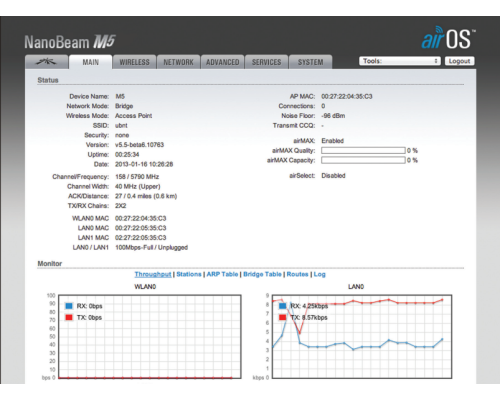
Task: Open the Stations monitor link
Action: pos(189,274)
